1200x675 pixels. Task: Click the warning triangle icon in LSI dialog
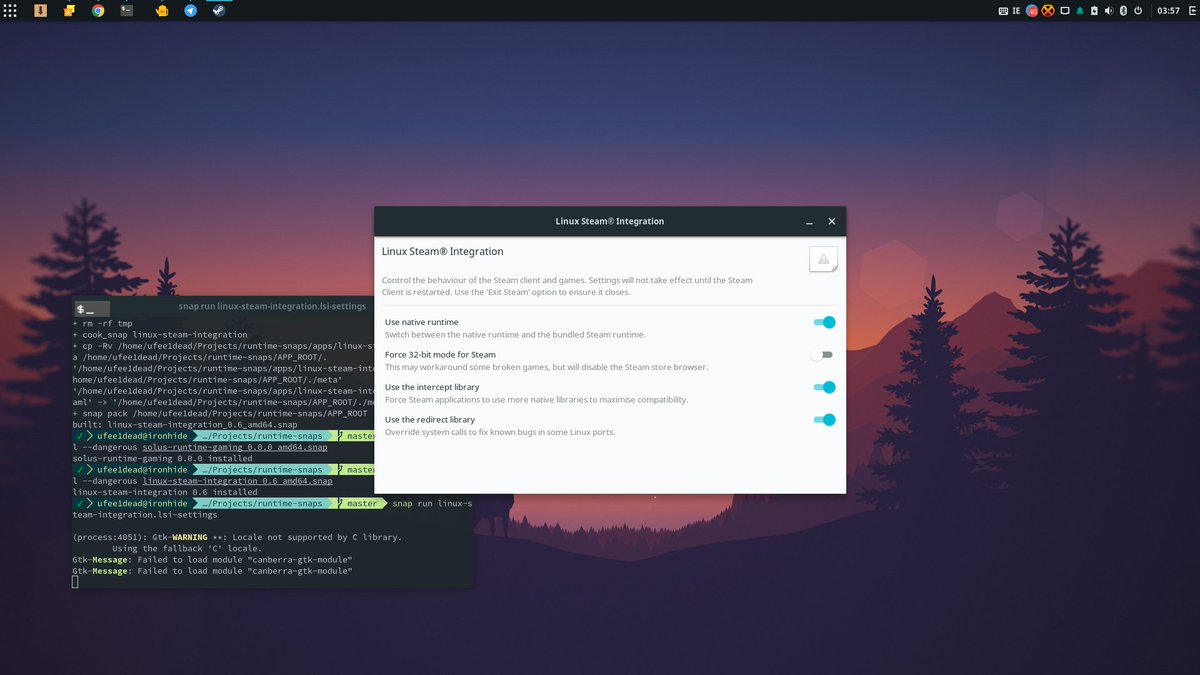[823, 259]
